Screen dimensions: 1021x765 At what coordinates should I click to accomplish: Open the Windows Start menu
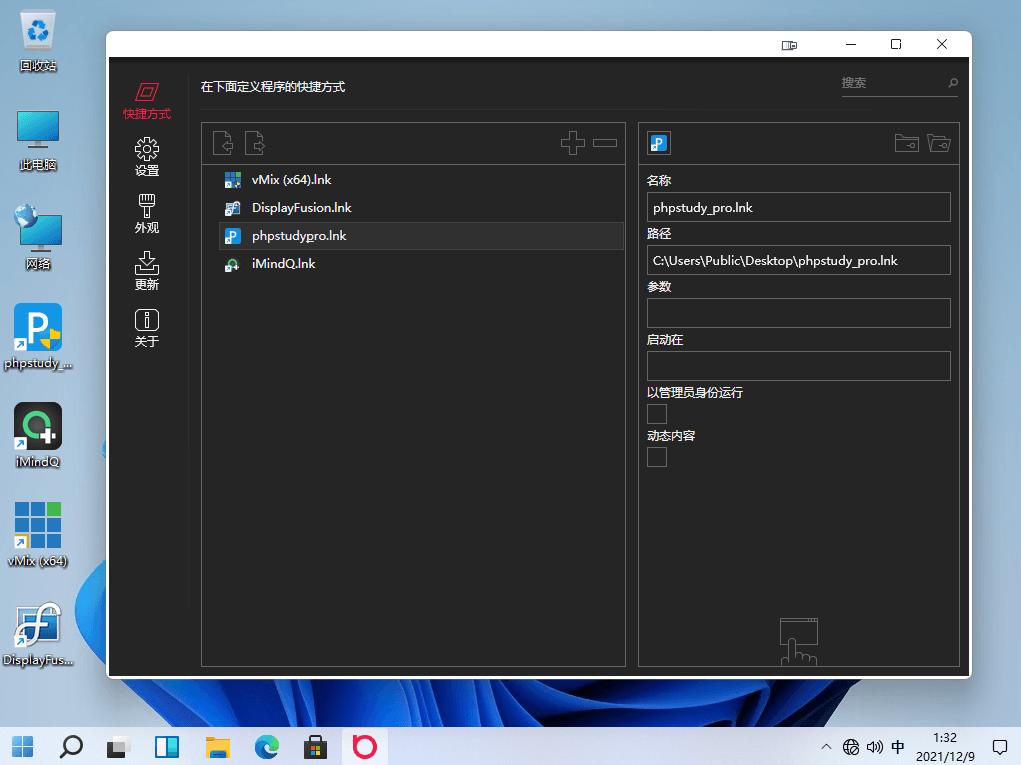click(x=23, y=746)
